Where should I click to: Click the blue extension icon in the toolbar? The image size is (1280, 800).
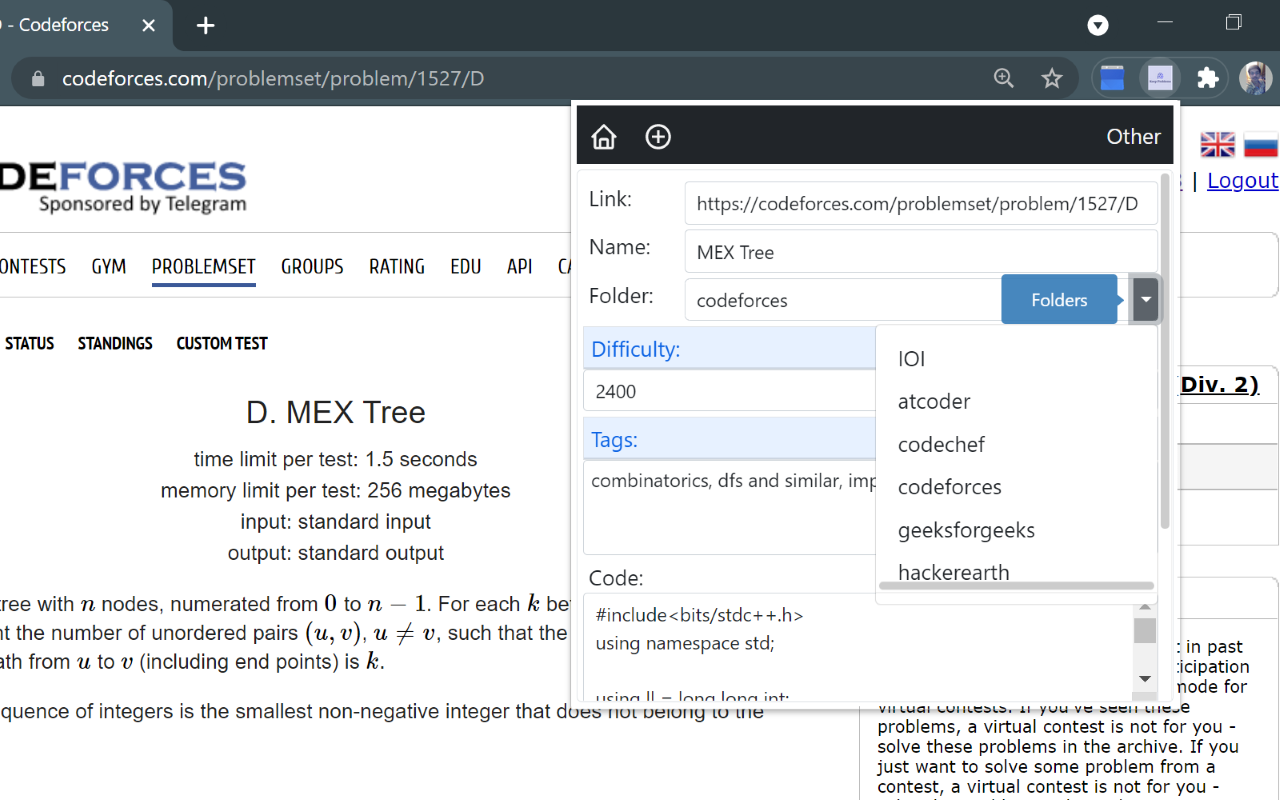point(1113,78)
